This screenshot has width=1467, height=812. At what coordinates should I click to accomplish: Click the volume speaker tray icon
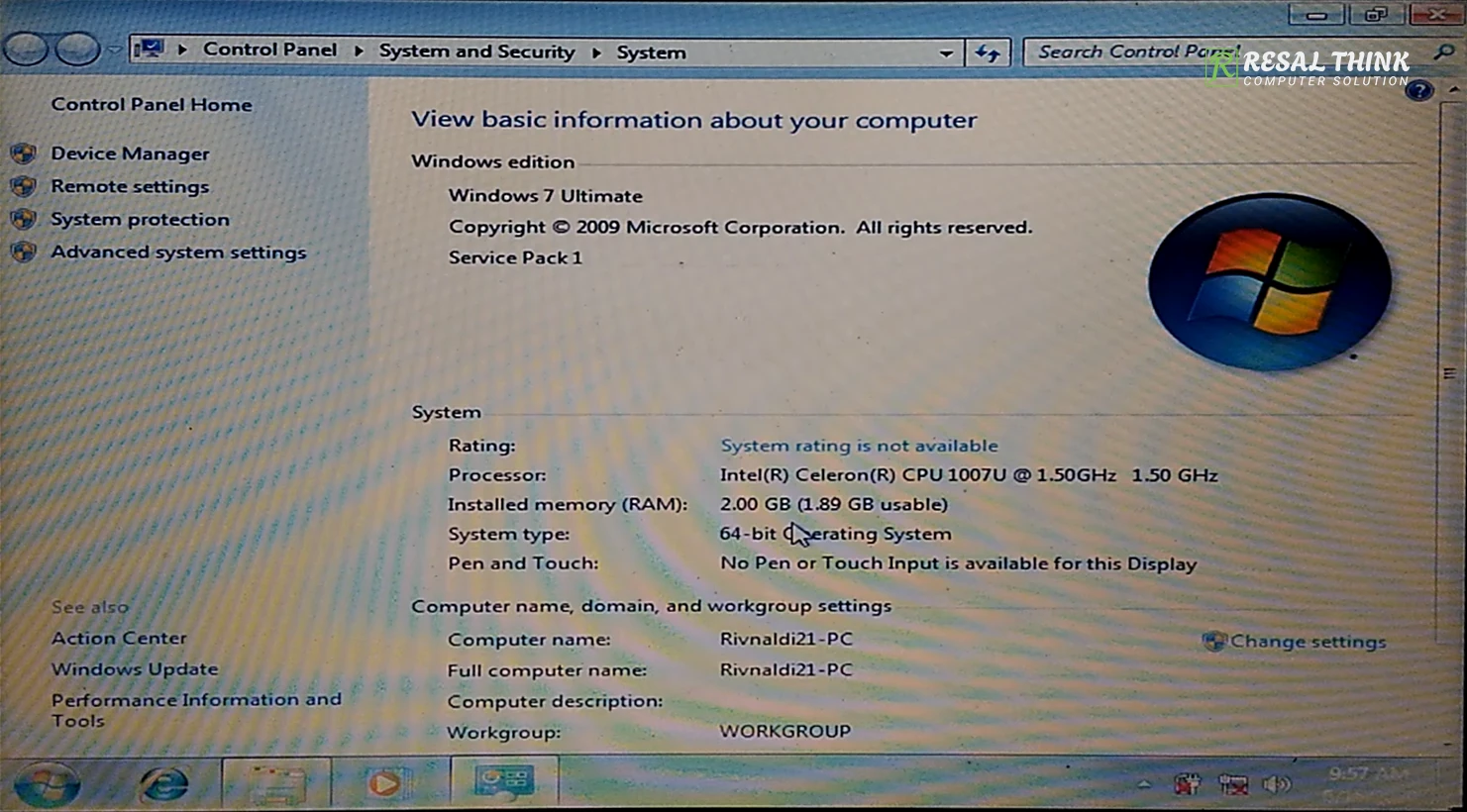coord(1278,784)
